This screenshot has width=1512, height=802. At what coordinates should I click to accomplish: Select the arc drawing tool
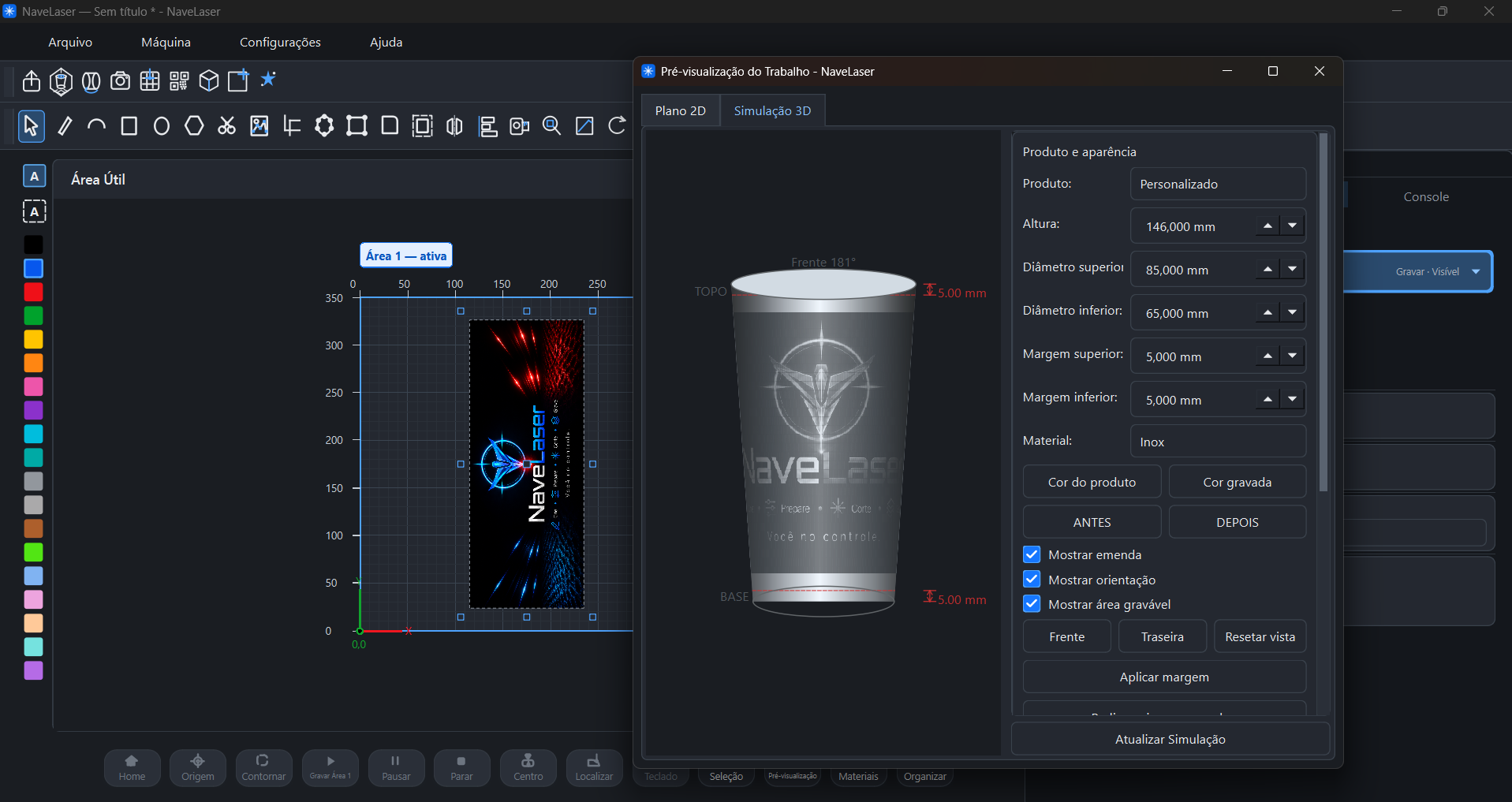pos(96,126)
